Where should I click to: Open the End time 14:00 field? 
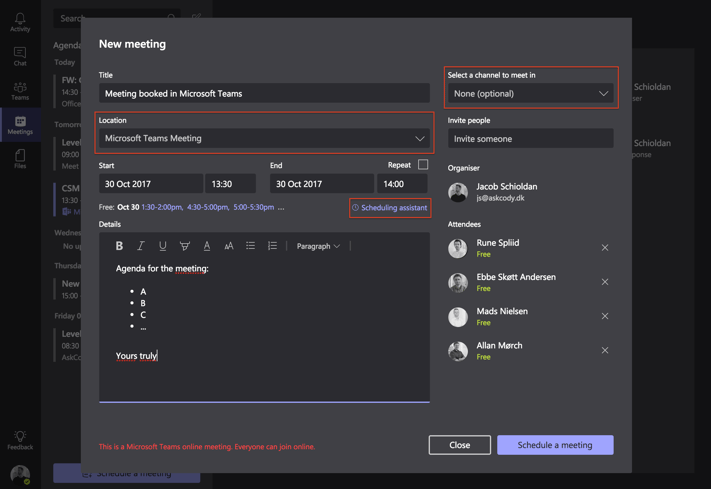(x=402, y=184)
